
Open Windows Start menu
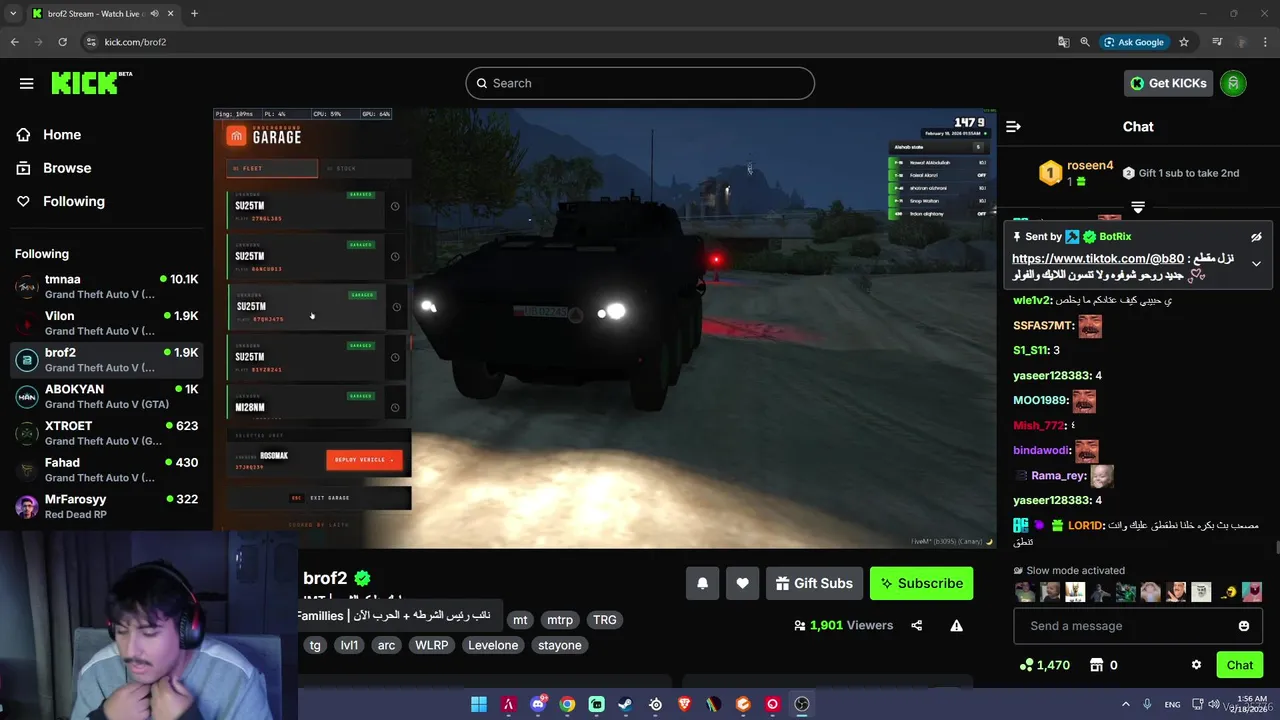tap(479, 704)
